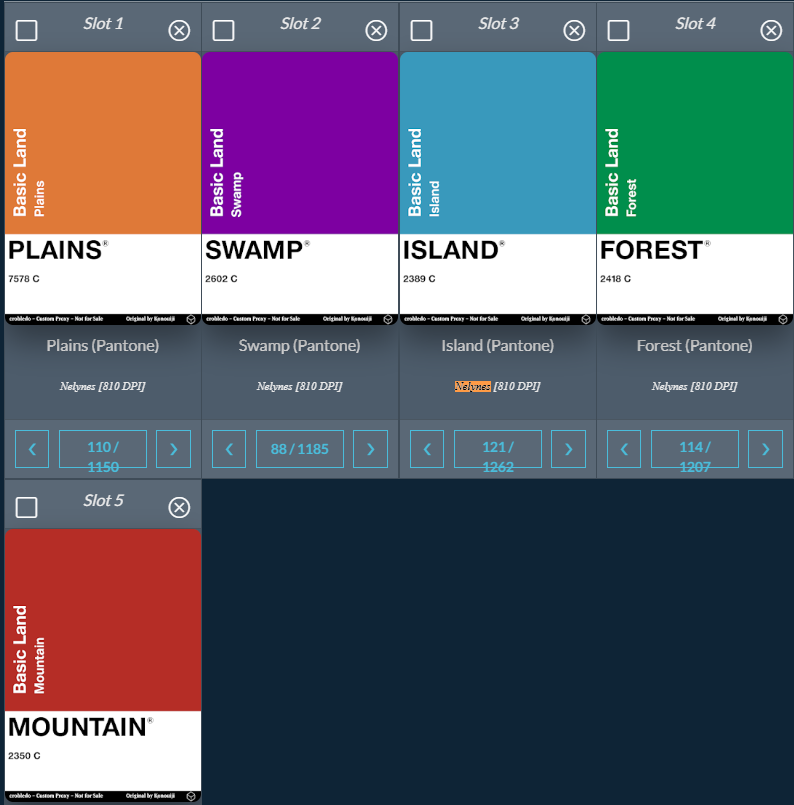Click the Slot 1 header label
The width and height of the screenshot is (794, 805).
tap(103, 24)
